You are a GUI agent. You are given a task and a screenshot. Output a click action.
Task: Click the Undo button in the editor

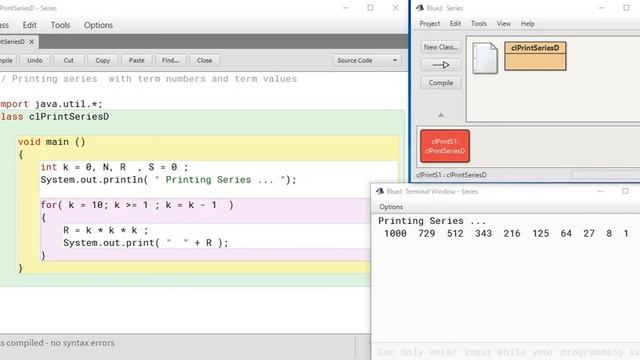click(x=35, y=60)
